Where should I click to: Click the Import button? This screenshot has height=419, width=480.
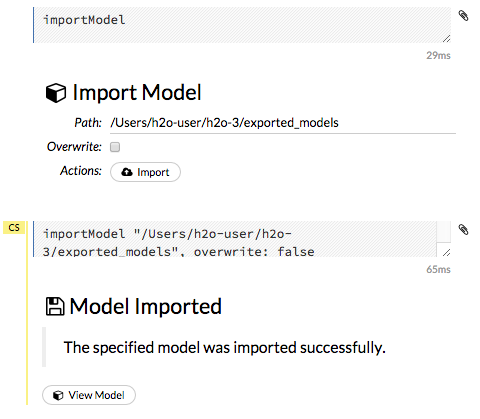145,172
